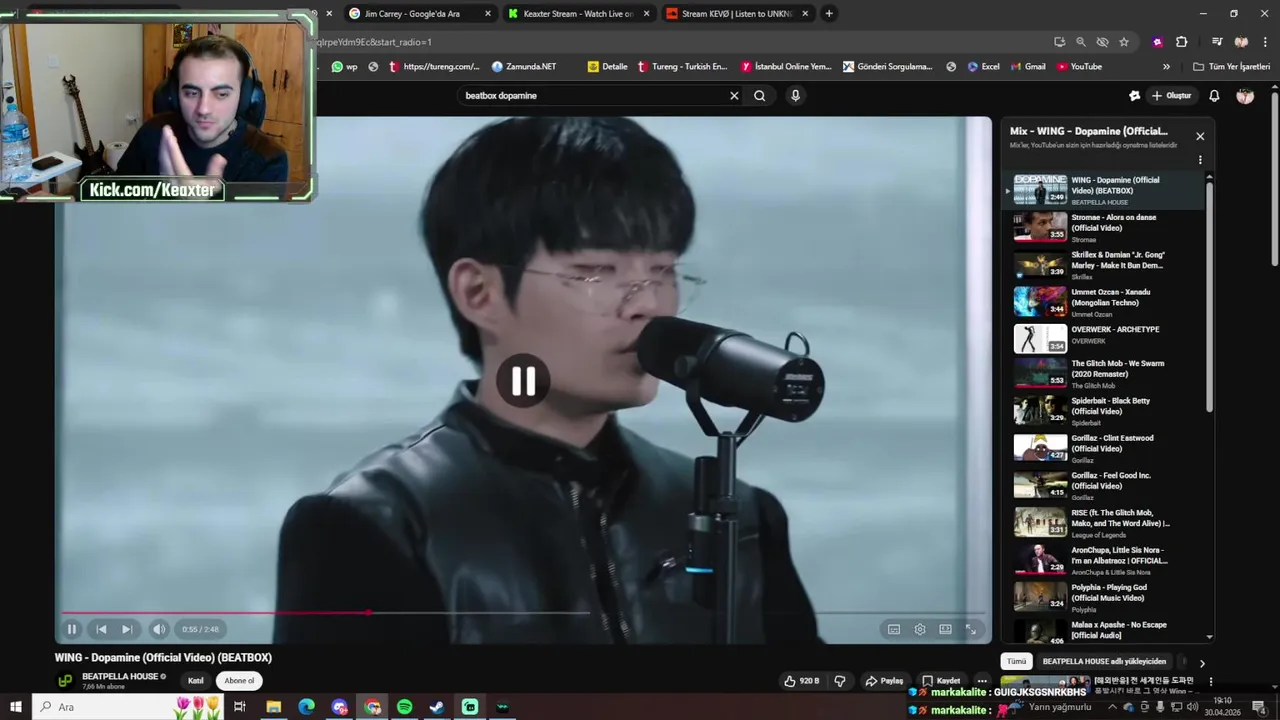Close the Mix playlist panel
The image size is (1280, 720).
tap(1200, 136)
